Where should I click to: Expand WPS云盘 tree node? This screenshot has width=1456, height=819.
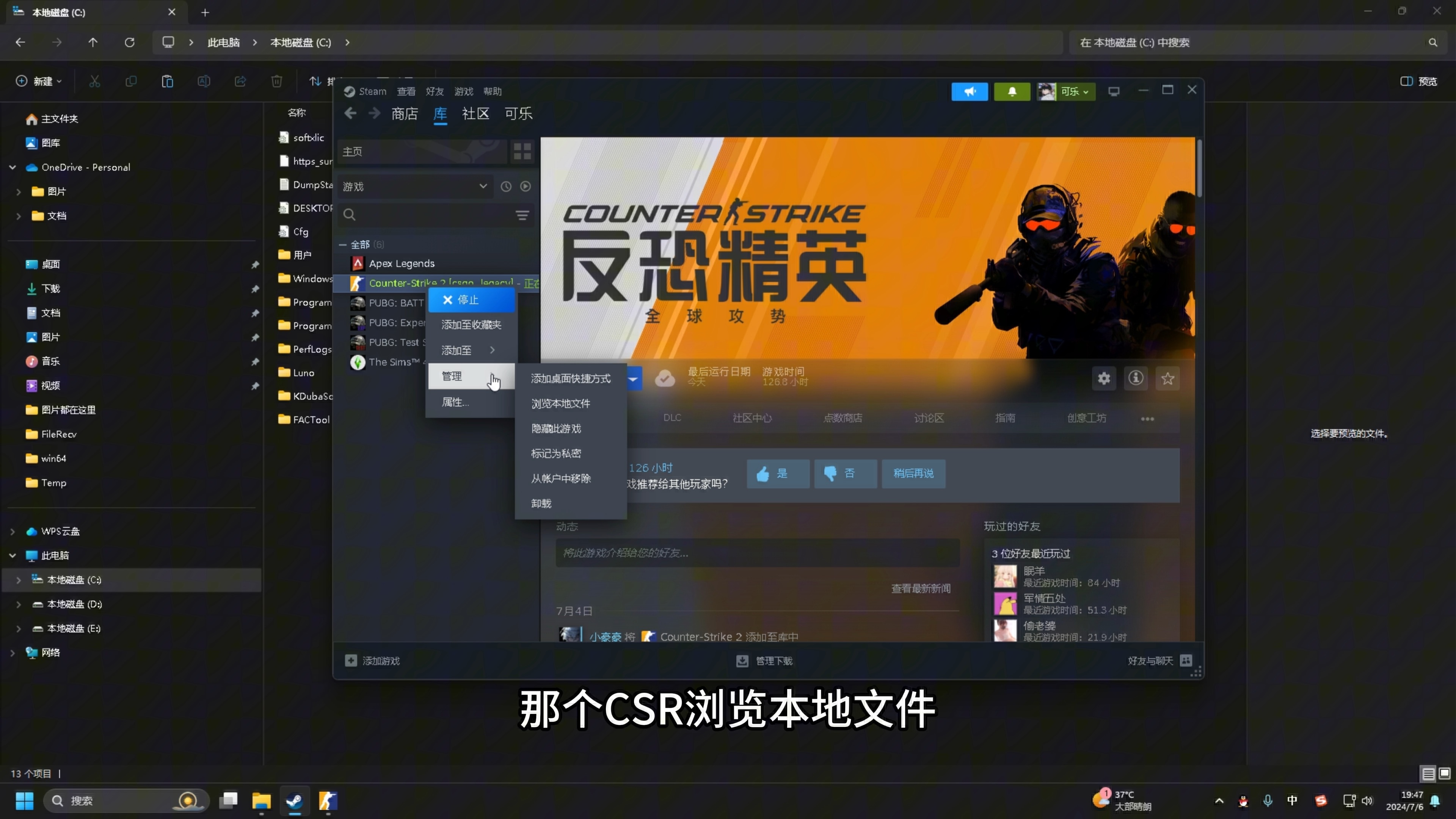tap(13, 531)
